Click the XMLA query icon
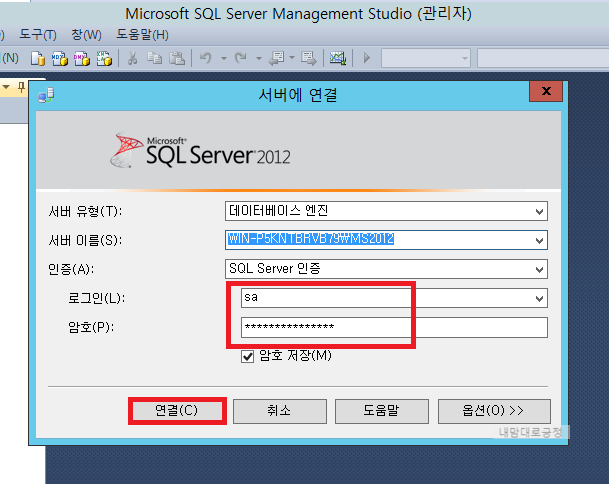Image resolution: width=609 pixels, height=484 pixels. pyautogui.click(x=104, y=59)
